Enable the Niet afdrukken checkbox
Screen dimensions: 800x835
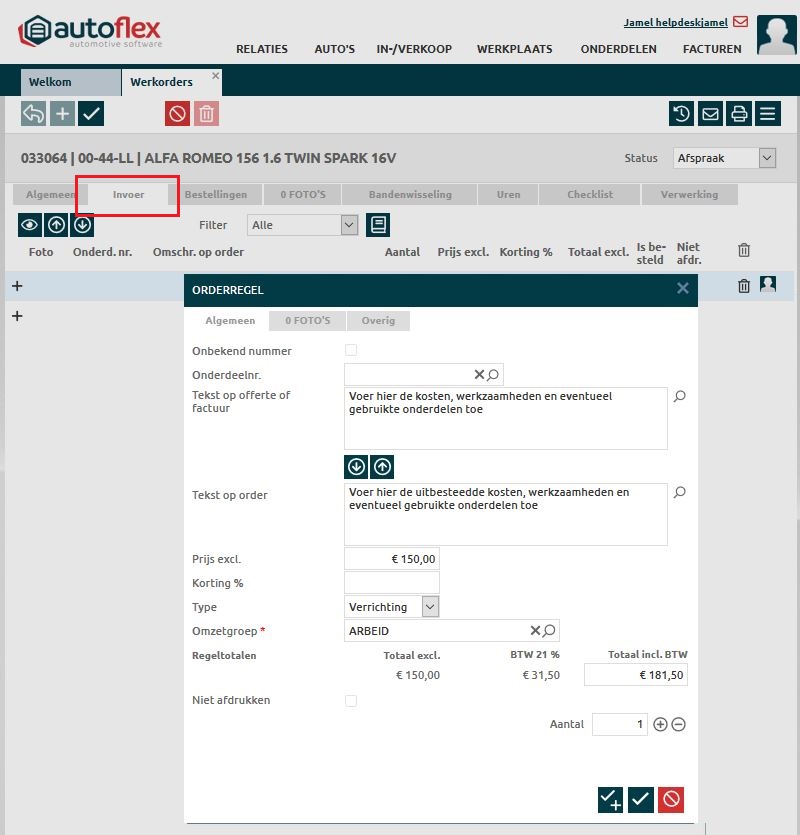(350, 701)
